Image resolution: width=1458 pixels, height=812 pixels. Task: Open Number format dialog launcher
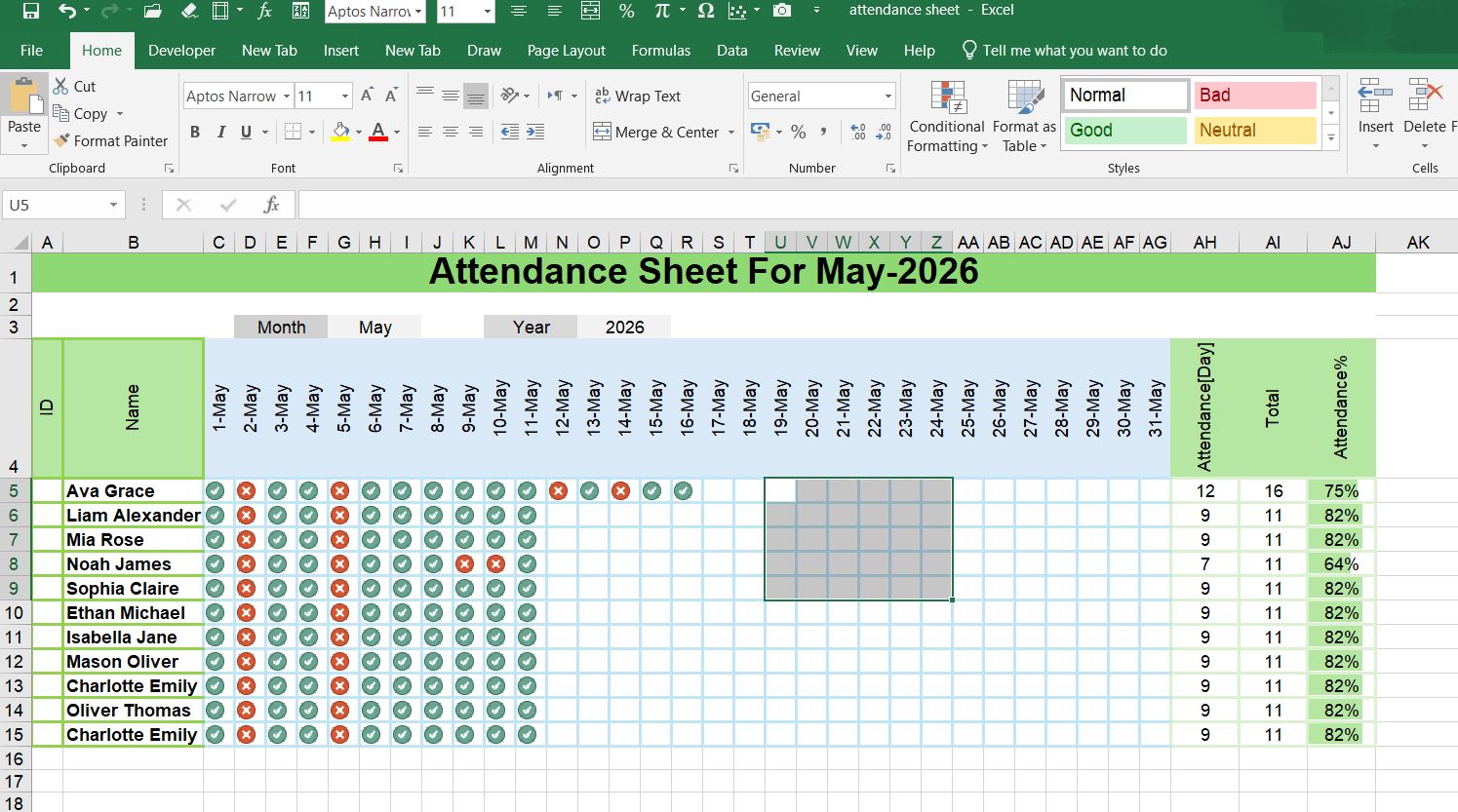pos(889,169)
